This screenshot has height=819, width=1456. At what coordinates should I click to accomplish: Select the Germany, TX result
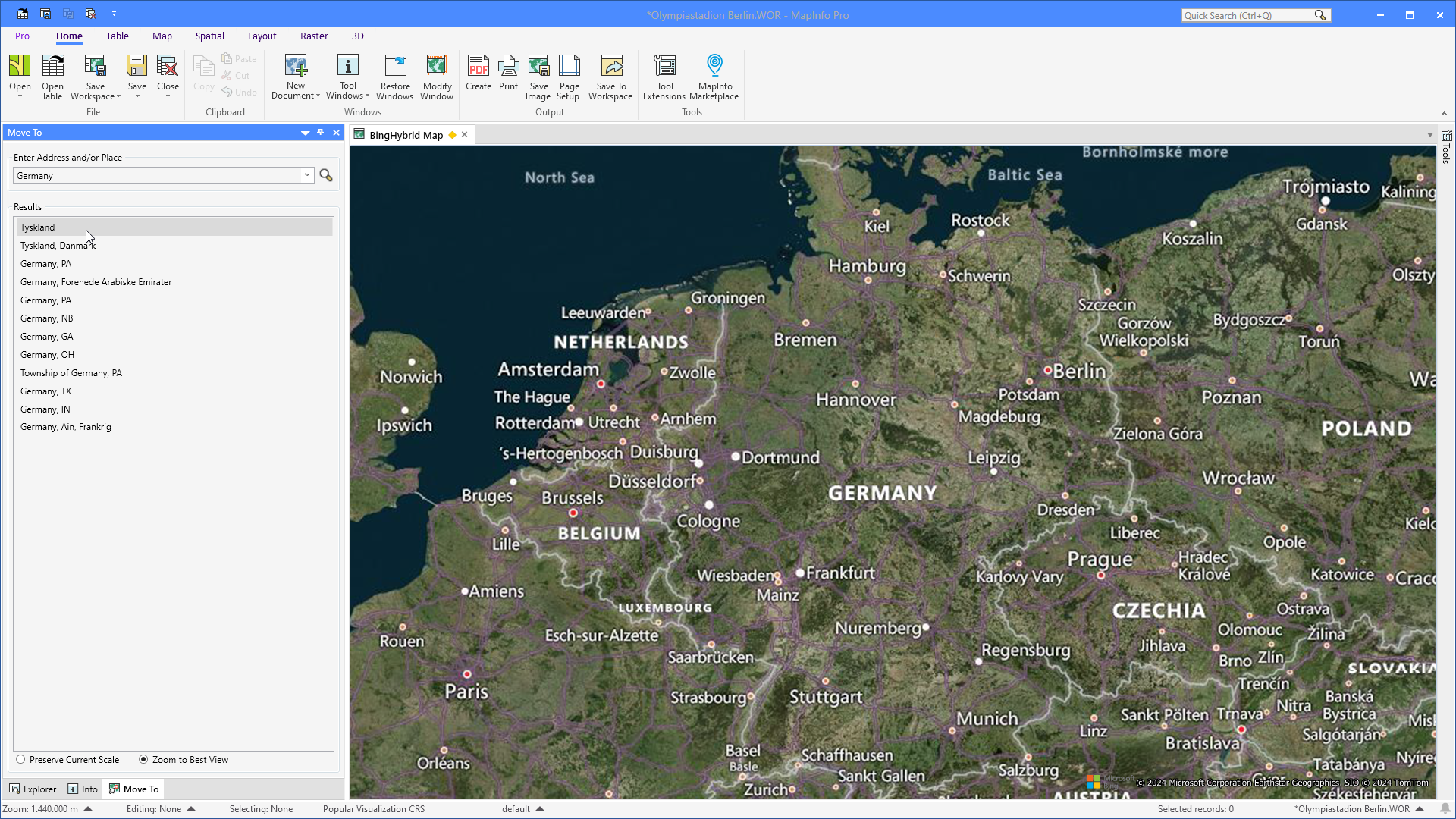point(45,391)
